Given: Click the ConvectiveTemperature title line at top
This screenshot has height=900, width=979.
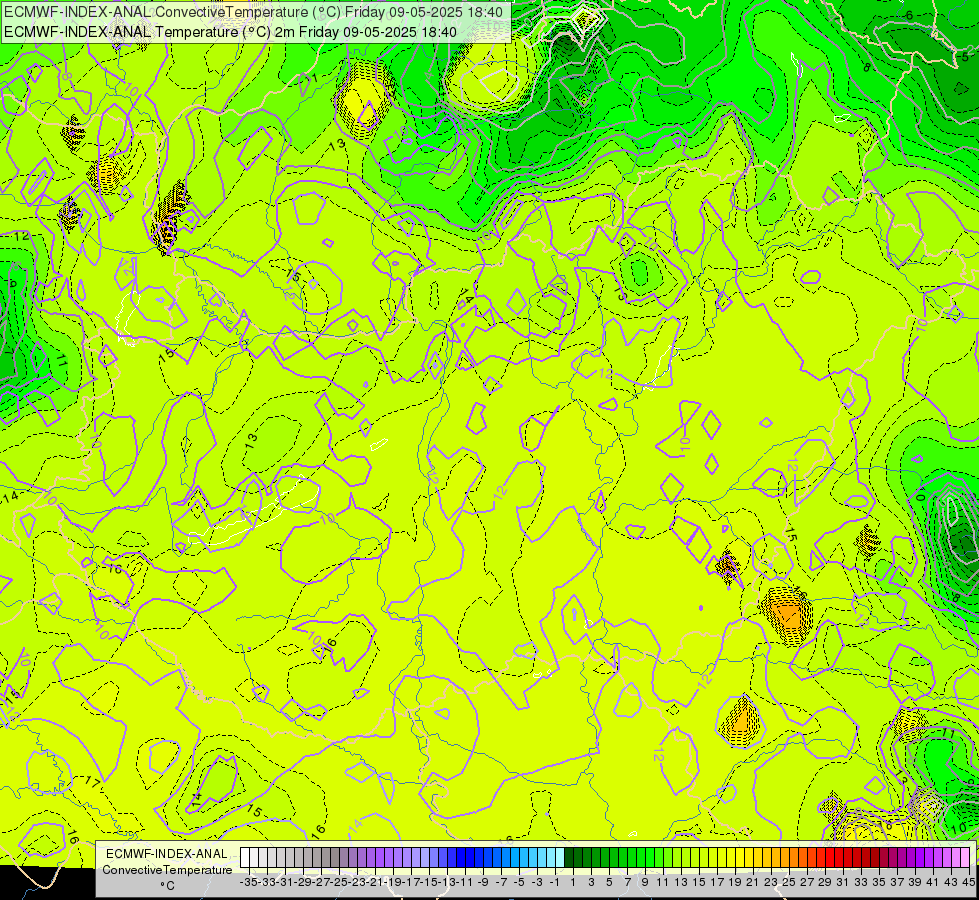Looking at the screenshot, I should [x=253, y=12].
